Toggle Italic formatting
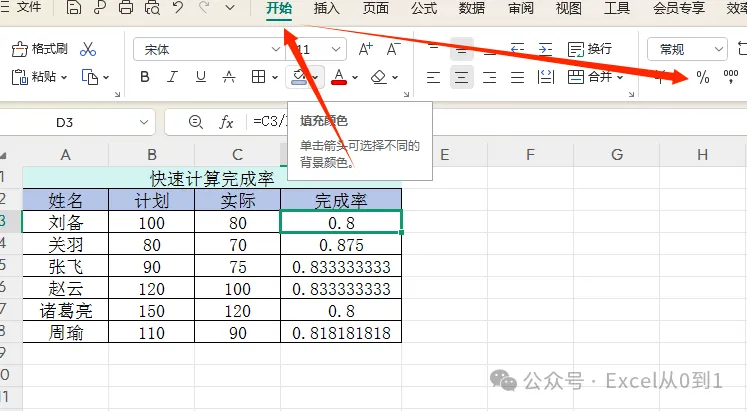The image size is (747, 411). click(x=172, y=77)
